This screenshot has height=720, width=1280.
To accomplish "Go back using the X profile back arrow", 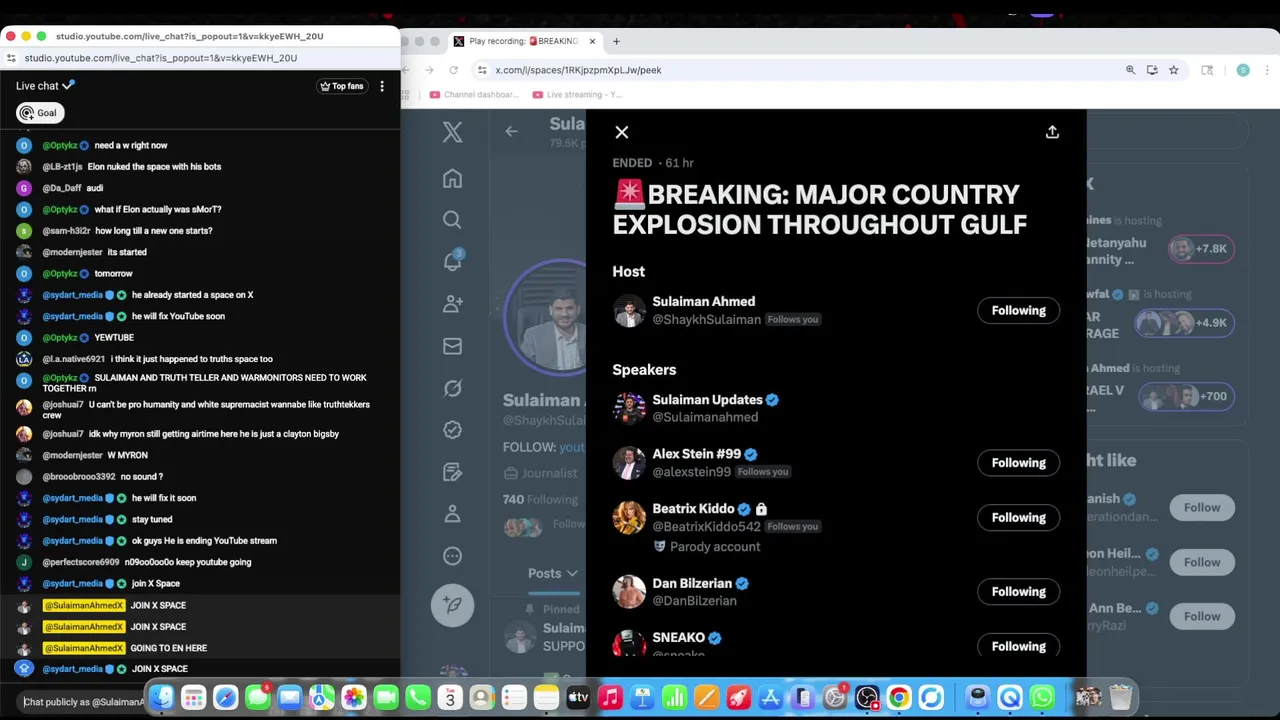I will point(511,131).
